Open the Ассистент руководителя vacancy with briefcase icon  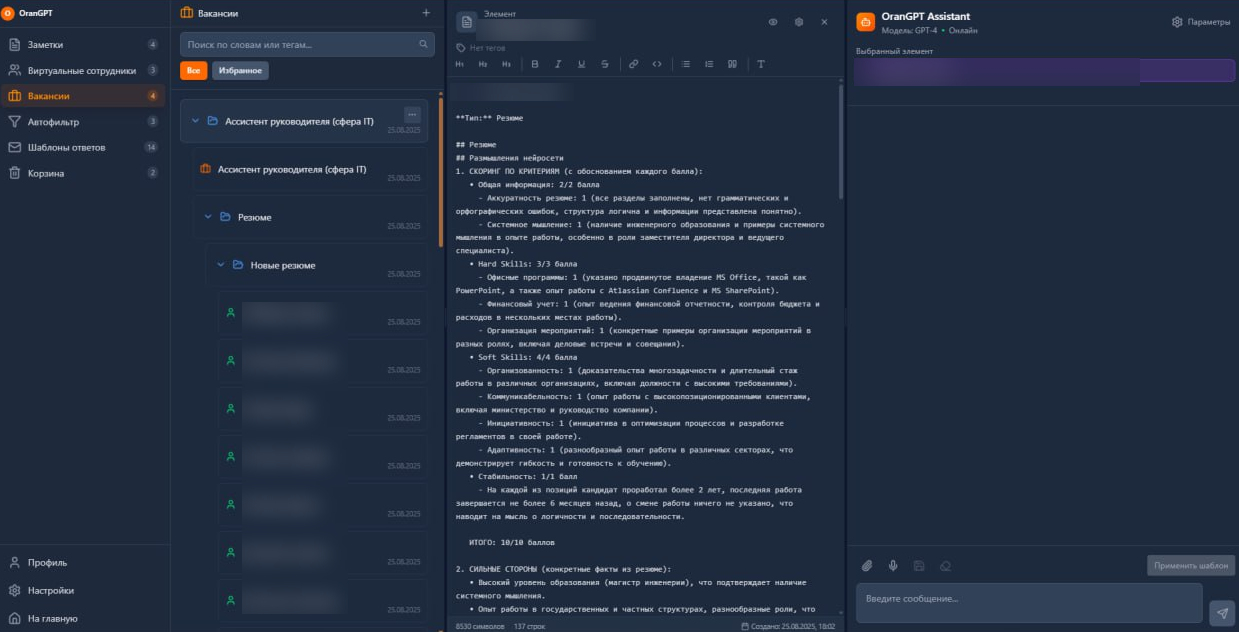pyautogui.click(x=310, y=169)
